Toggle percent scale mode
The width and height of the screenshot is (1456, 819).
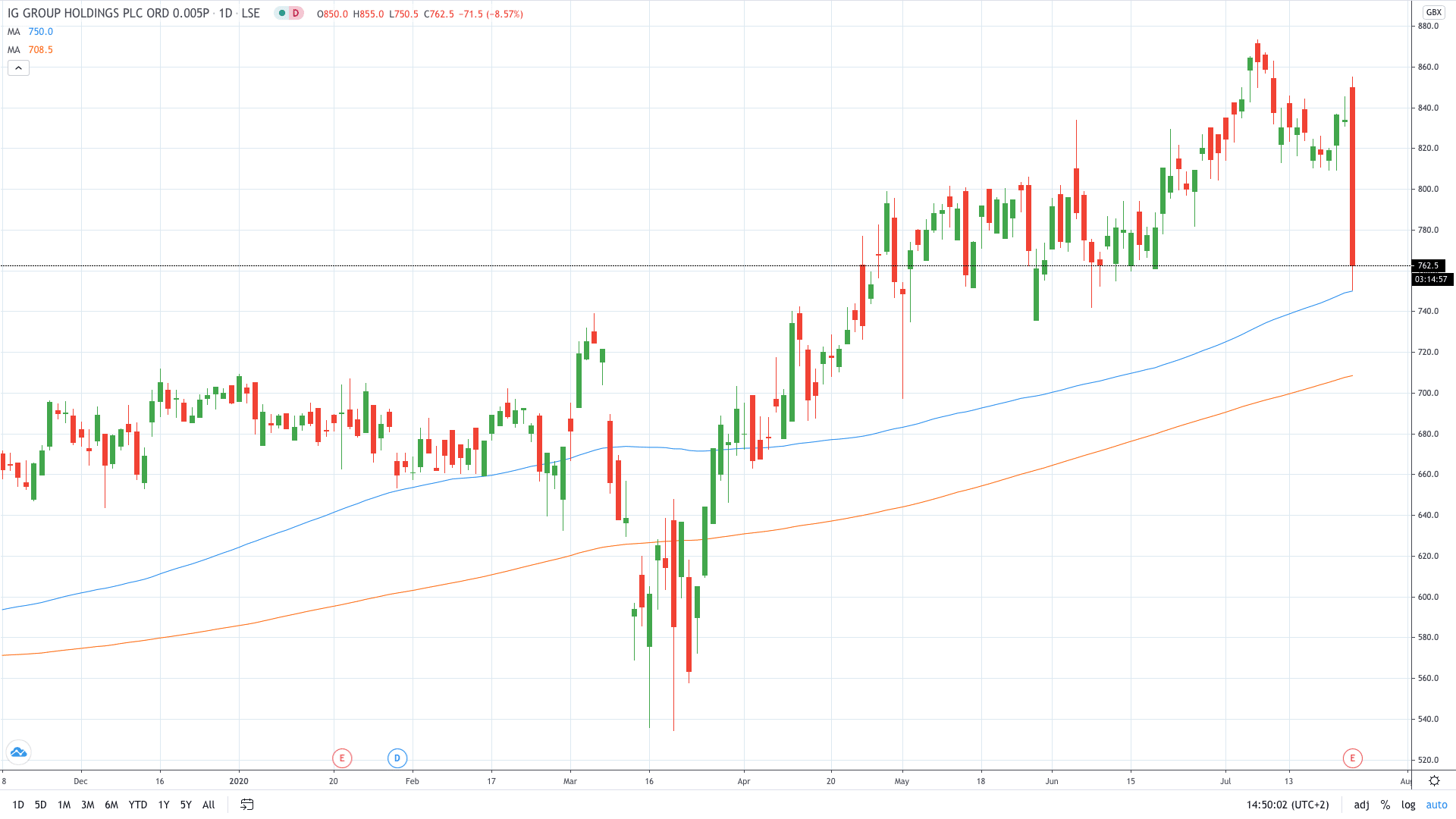click(x=1385, y=805)
